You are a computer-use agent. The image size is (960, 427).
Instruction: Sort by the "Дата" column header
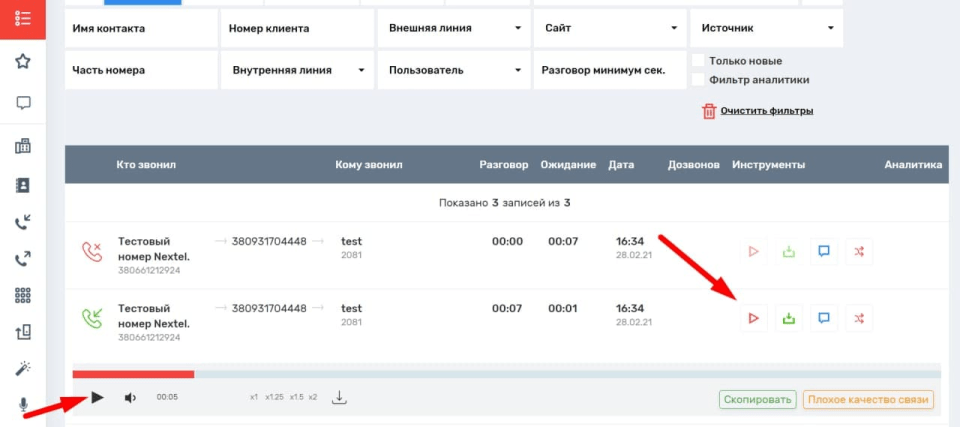(x=620, y=165)
